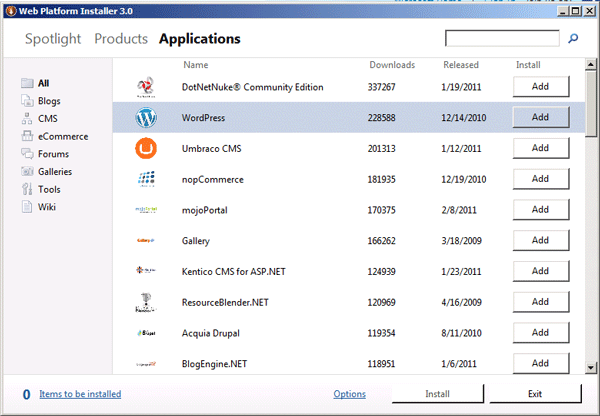Sort by the Released column header
The image size is (600, 416).
tap(461, 65)
